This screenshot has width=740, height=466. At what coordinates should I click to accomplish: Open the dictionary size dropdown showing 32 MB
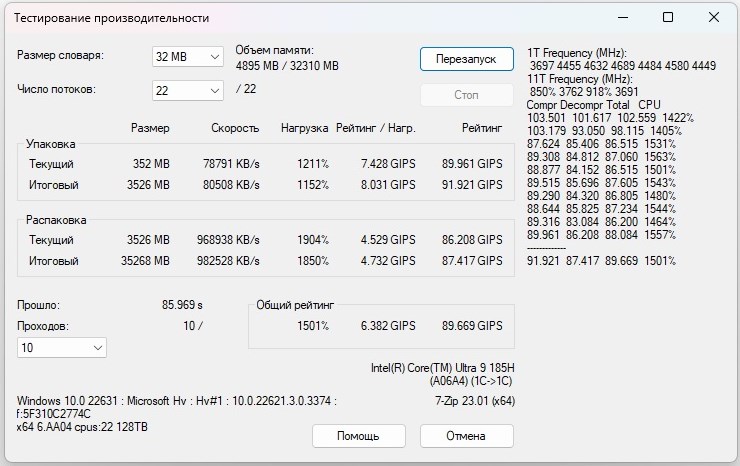[188, 57]
